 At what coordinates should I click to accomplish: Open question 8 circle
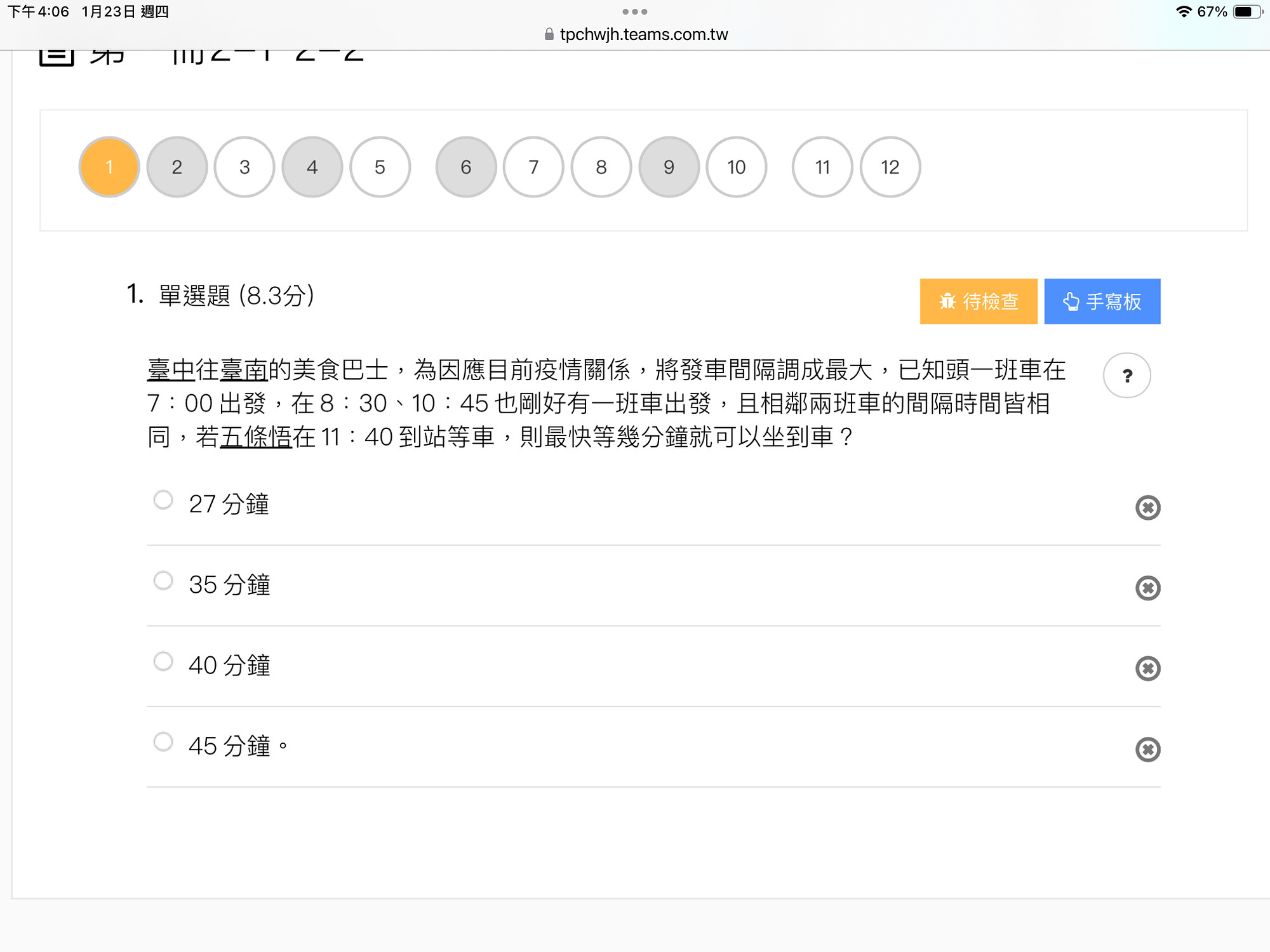tap(601, 167)
